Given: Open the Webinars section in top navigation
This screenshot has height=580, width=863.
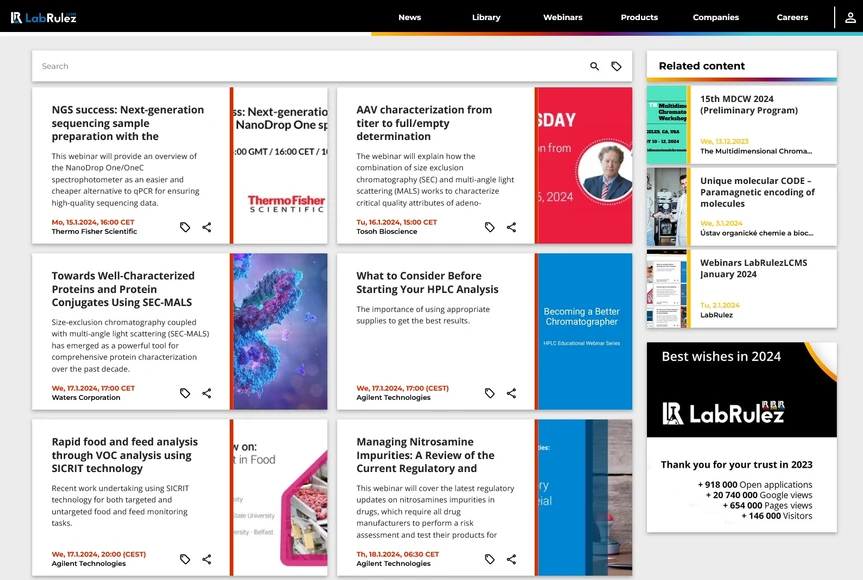Looking at the screenshot, I should click(x=562, y=17).
